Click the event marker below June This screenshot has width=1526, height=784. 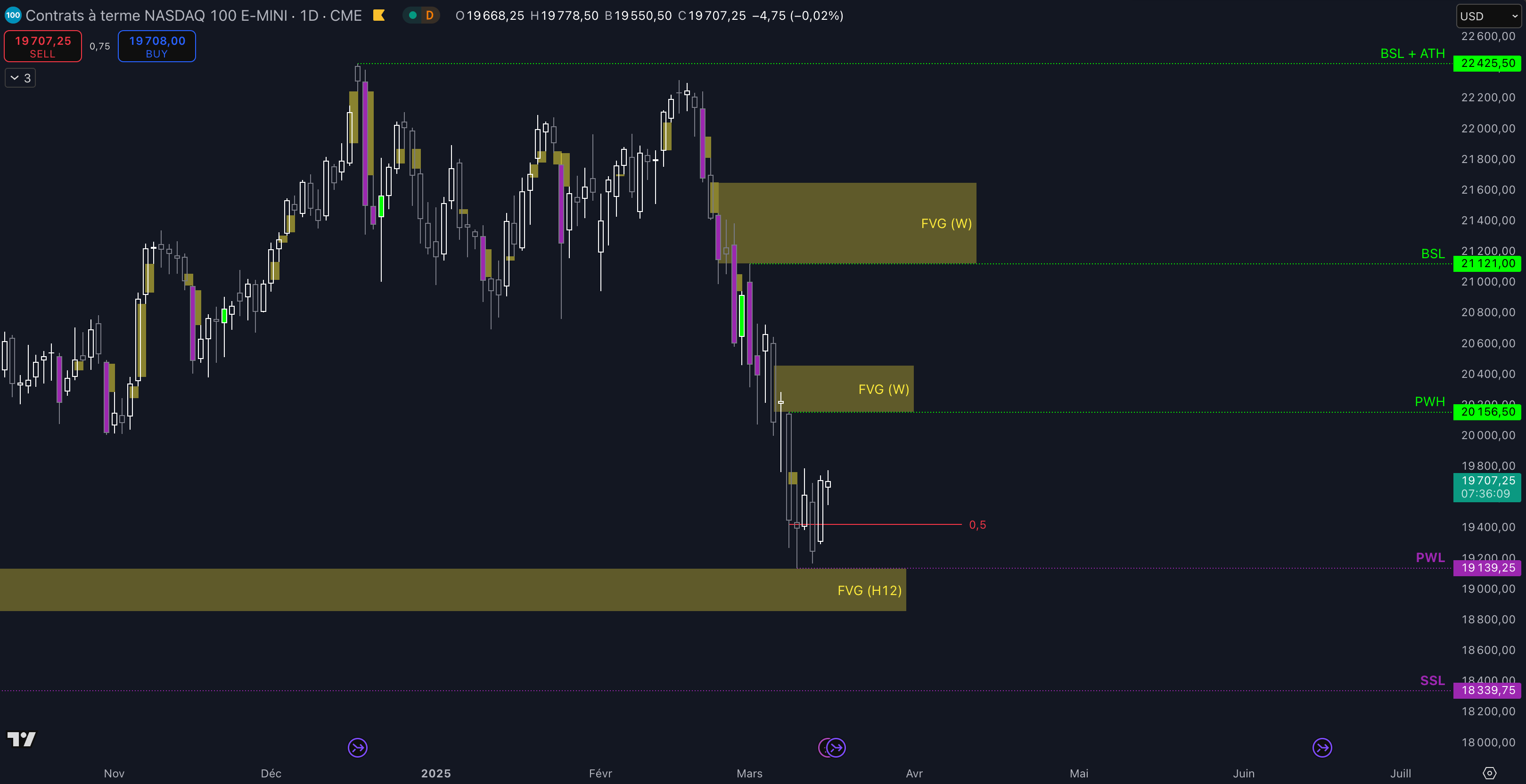click(x=1322, y=747)
